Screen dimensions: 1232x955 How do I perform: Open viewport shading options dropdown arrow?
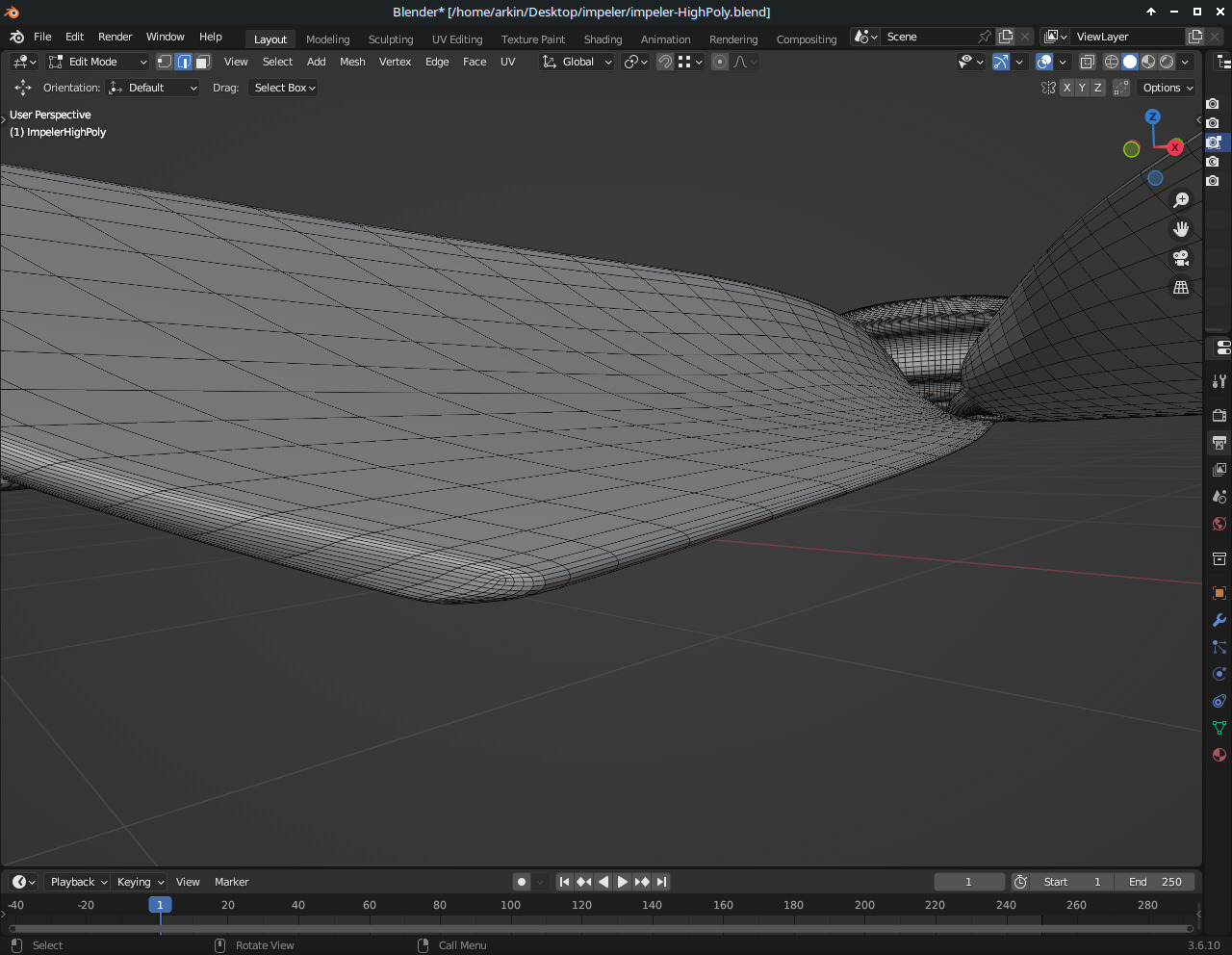1186,62
